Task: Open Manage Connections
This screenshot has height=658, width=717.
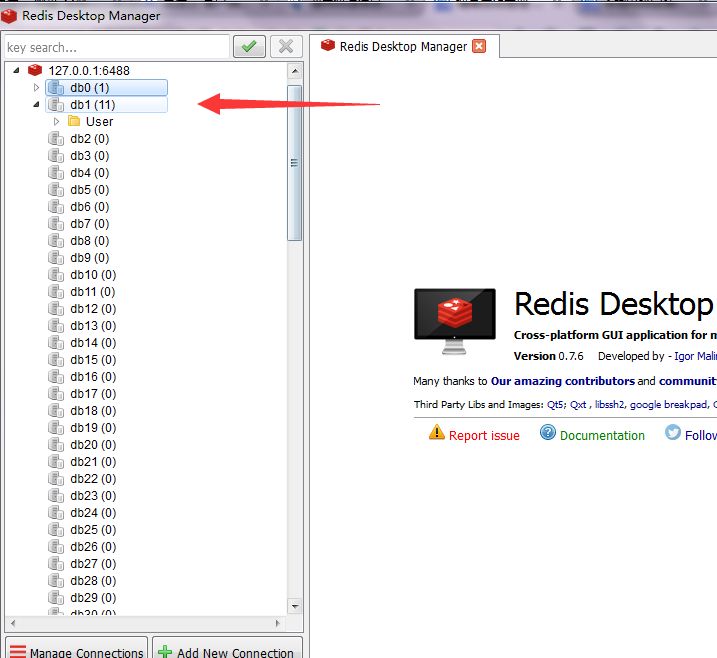Action: [x=77, y=649]
